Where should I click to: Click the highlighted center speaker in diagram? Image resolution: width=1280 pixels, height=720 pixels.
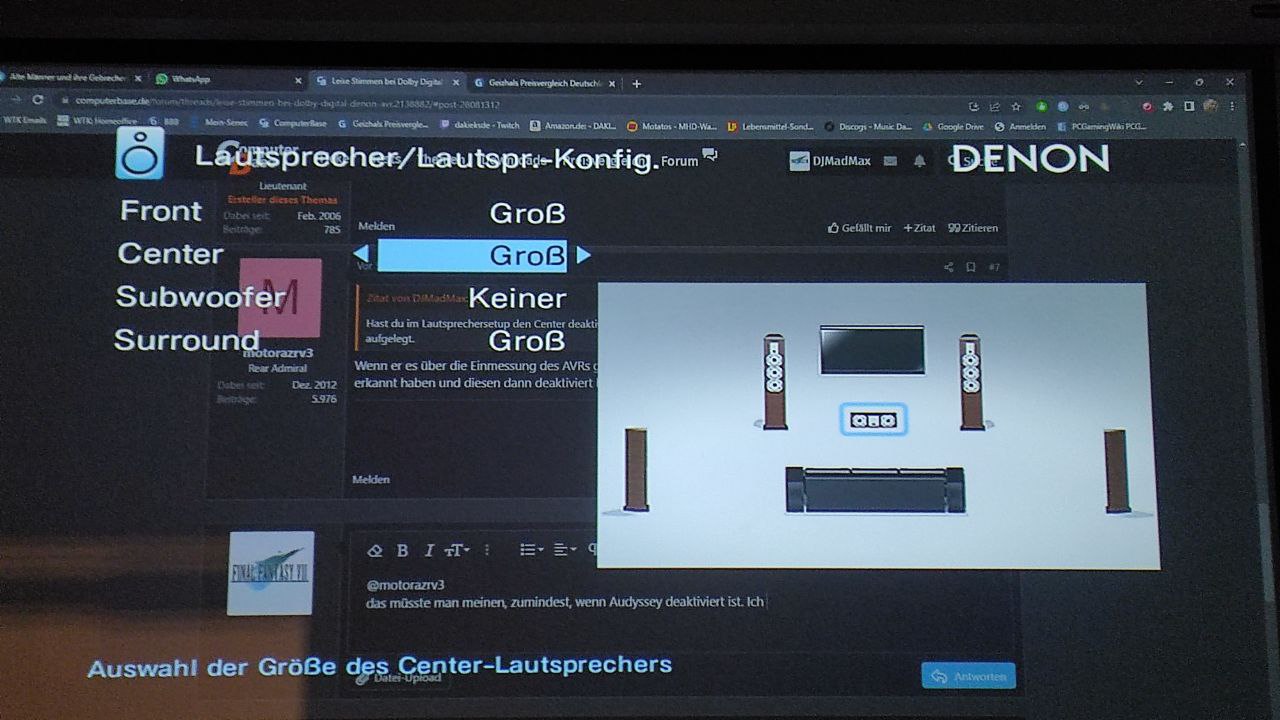point(873,420)
